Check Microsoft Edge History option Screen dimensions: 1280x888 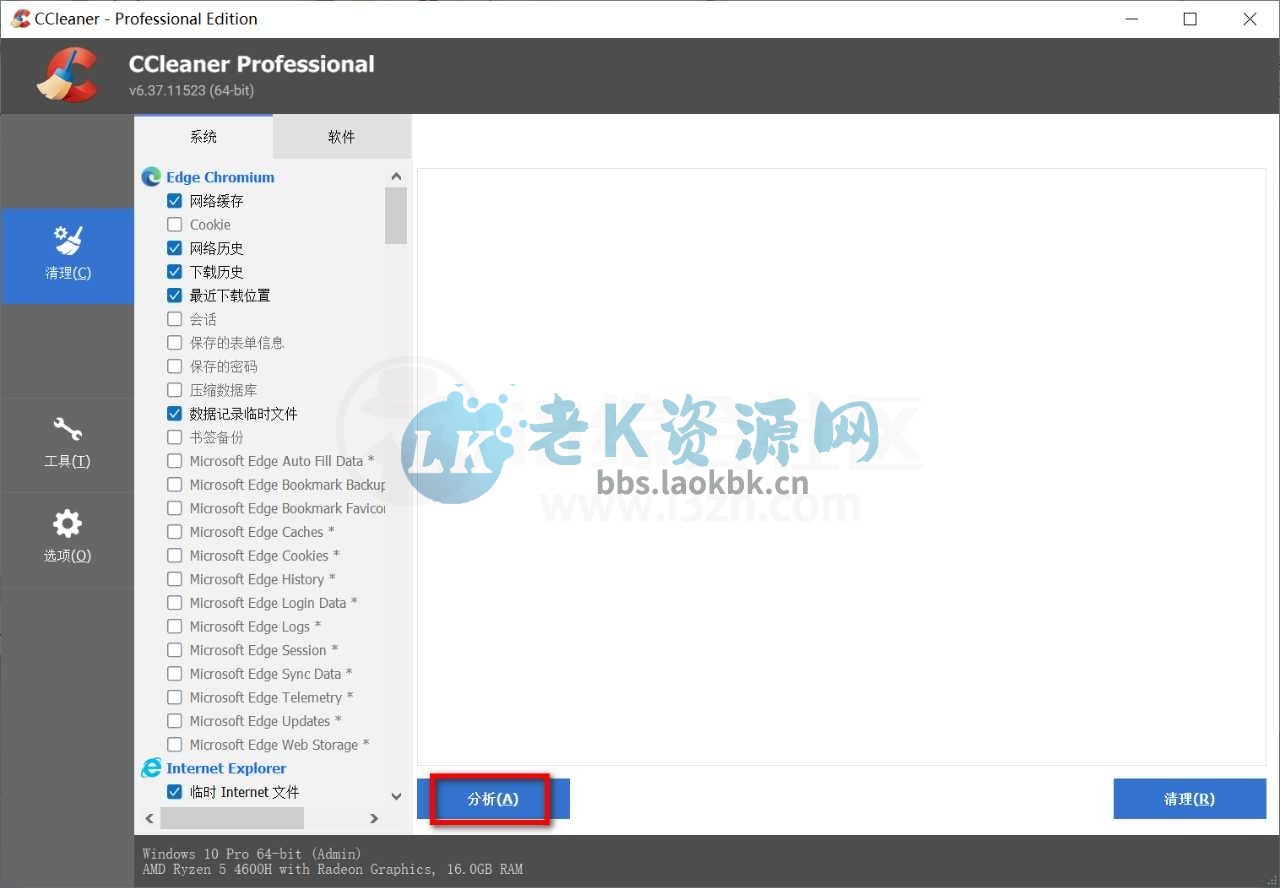coord(174,580)
